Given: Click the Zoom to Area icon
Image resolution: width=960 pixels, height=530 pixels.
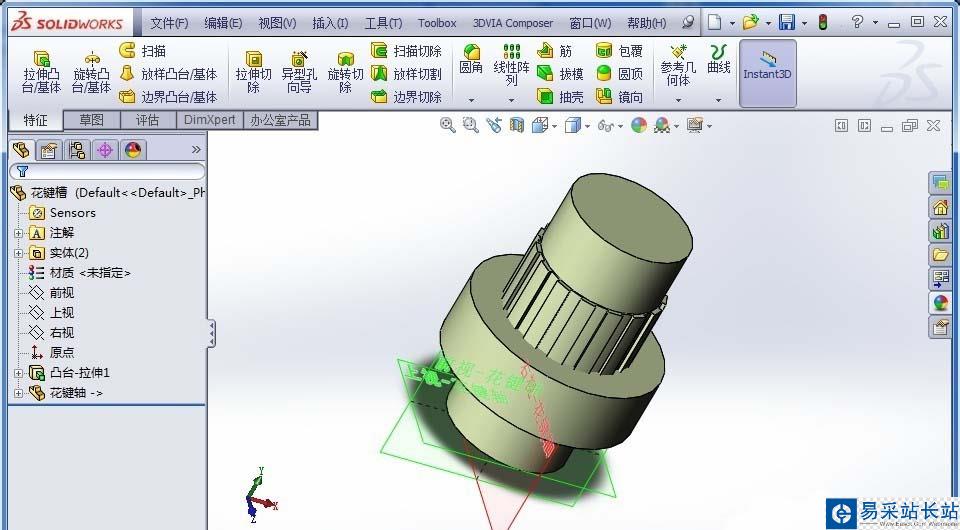Looking at the screenshot, I should pyautogui.click(x=470, y=125).
